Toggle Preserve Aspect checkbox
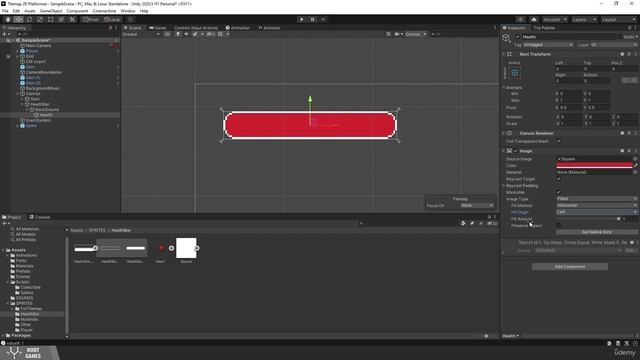Screen dimensions: 640x360 click(x=558, y=225)
